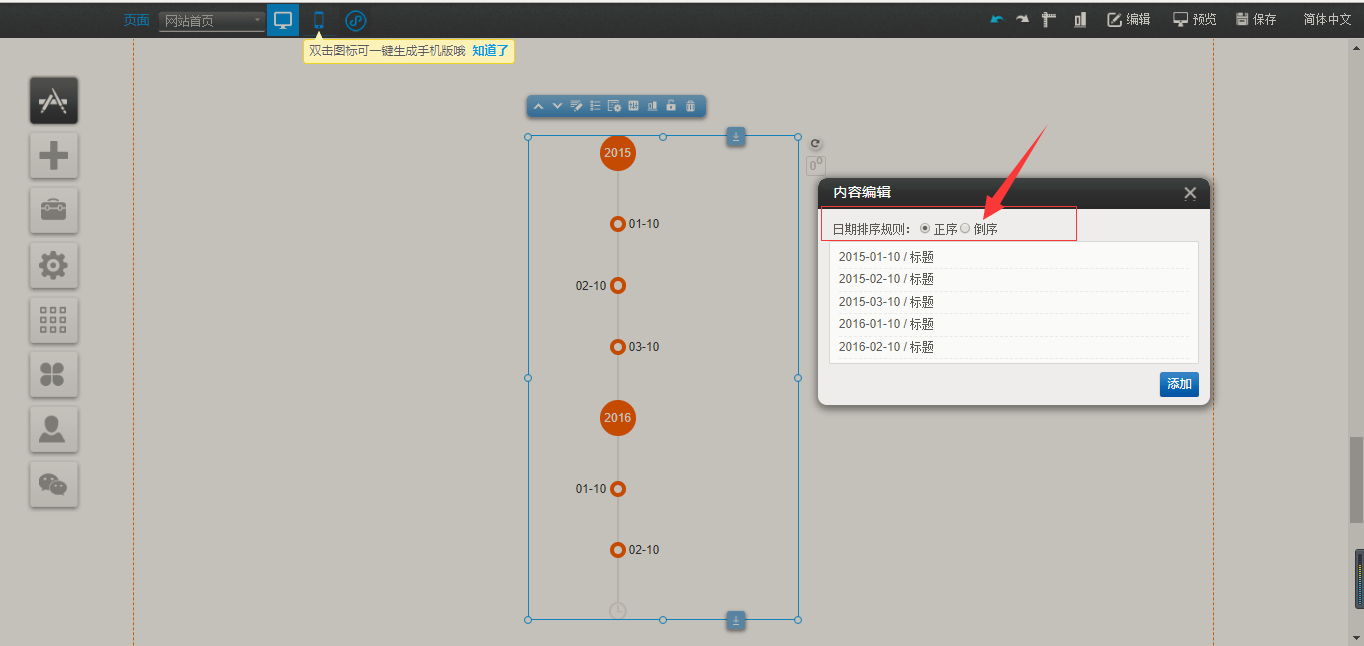
Task: Open the gear settings sidebar icon
Action: 53,265
